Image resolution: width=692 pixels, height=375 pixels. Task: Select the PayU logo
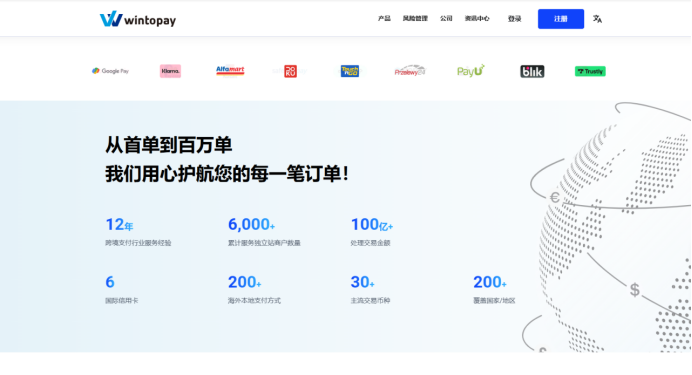click(x=471, y=71)
